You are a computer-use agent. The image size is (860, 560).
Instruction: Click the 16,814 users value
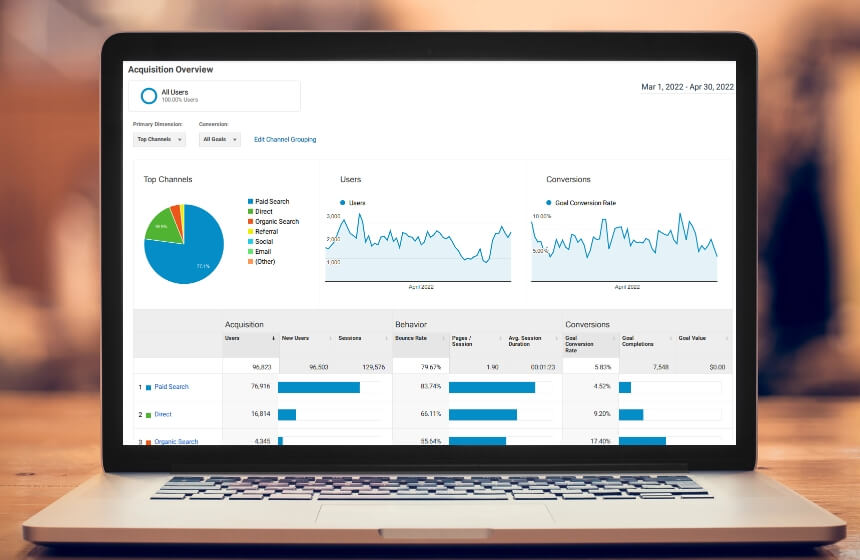pyautogui.click(x=261, y=414)
